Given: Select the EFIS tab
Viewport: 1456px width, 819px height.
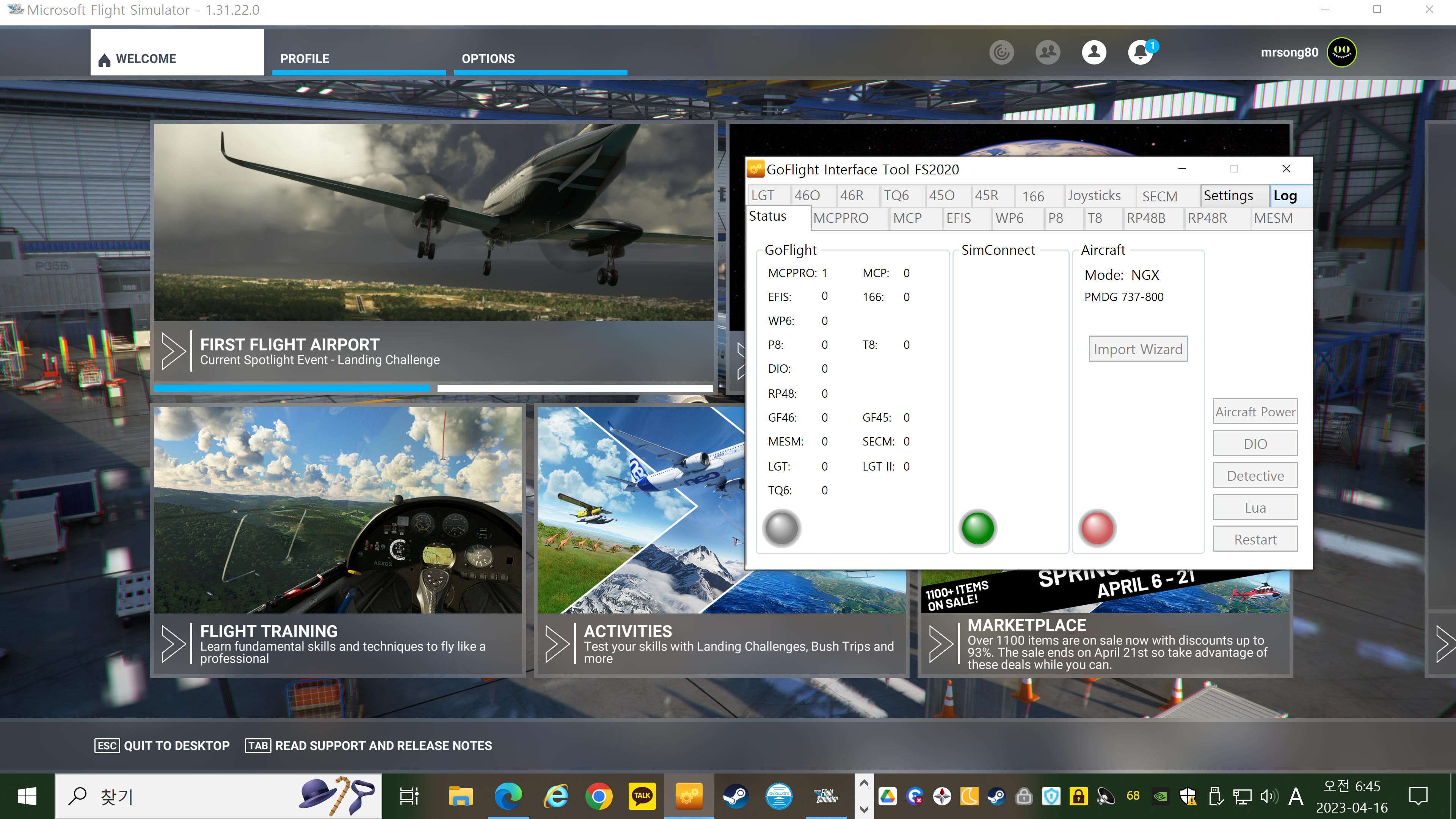Looking at the screenshot, I should [x=967, y=218].
